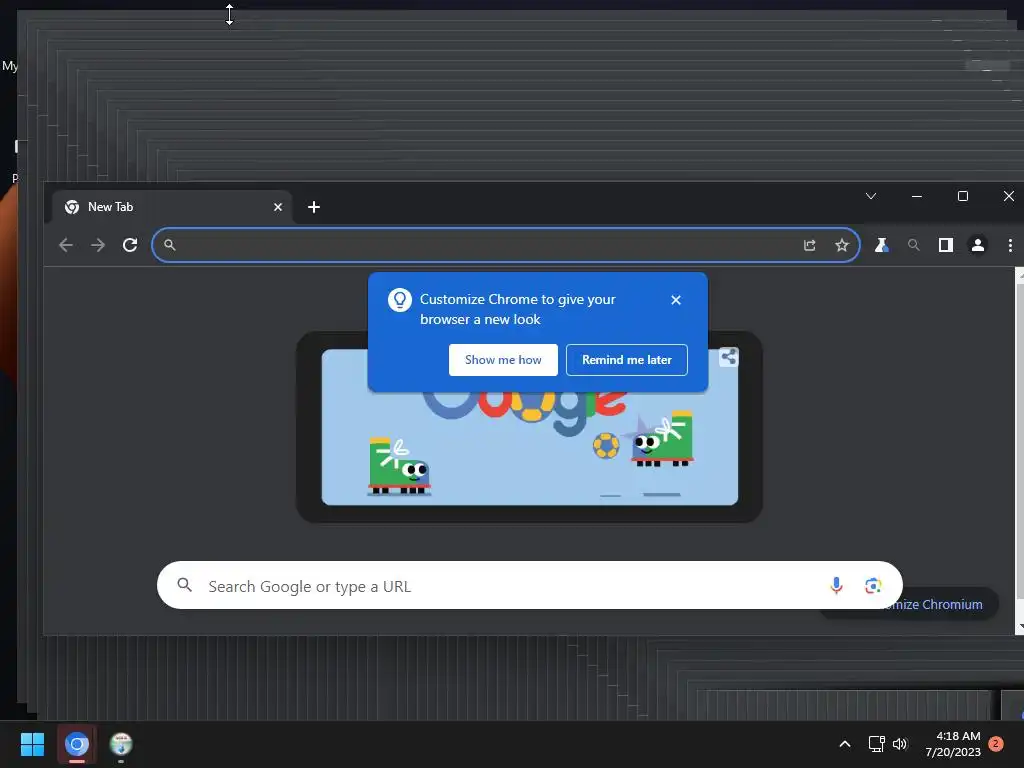The image size is (1024, 768).
Task: Close the New Tab tab
Action: (278, 207)
